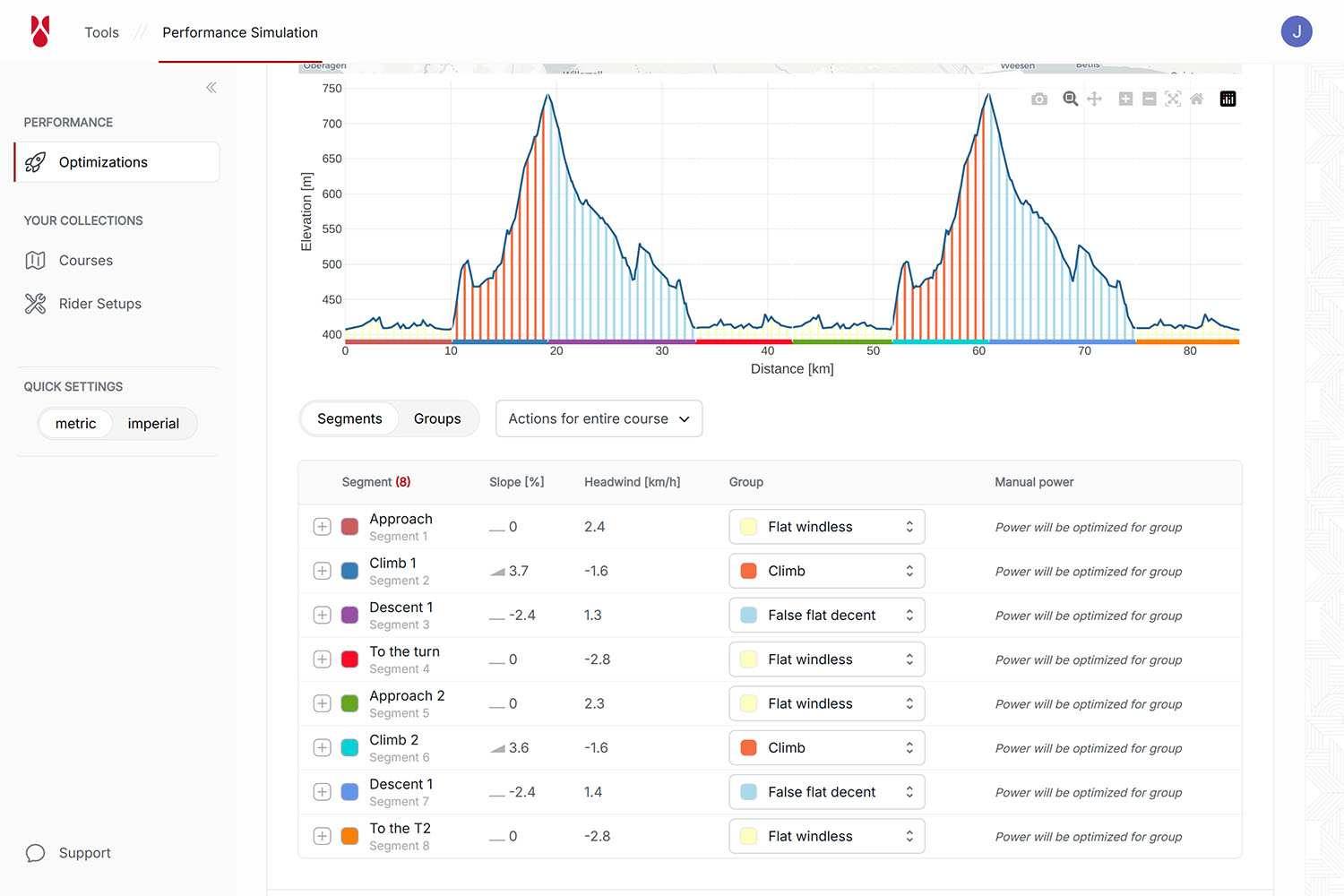Expand the Approach segment row
This screenshot has width=1344, height=896.
tap(323, 527)
